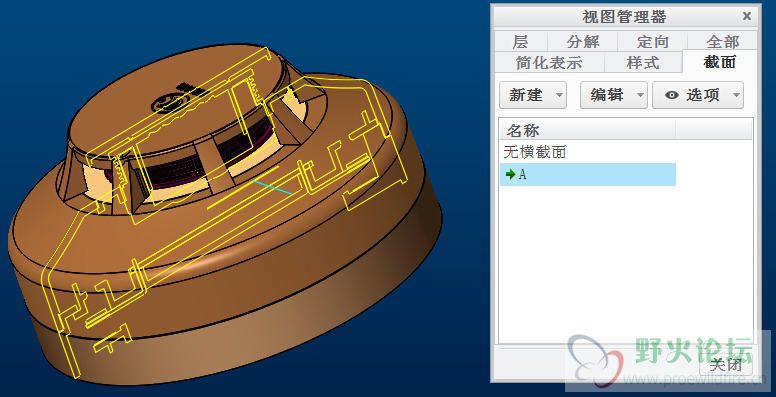
Task: Select the 截面 tab
Action: click(720, 62)
